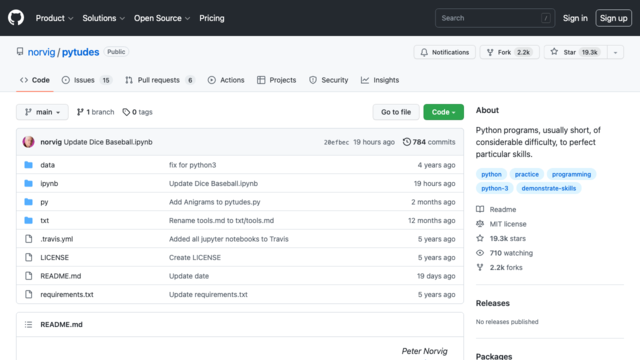Screen dimensions: 640x360
Task: Open the py folder icon
Action: click(29, 202)
